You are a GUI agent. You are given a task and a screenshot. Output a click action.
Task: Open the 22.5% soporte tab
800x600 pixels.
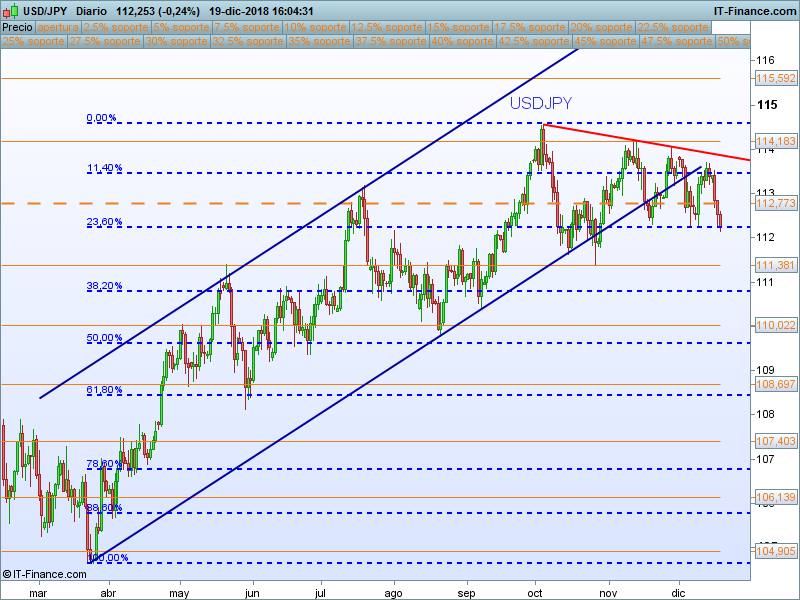click(673, 28)
